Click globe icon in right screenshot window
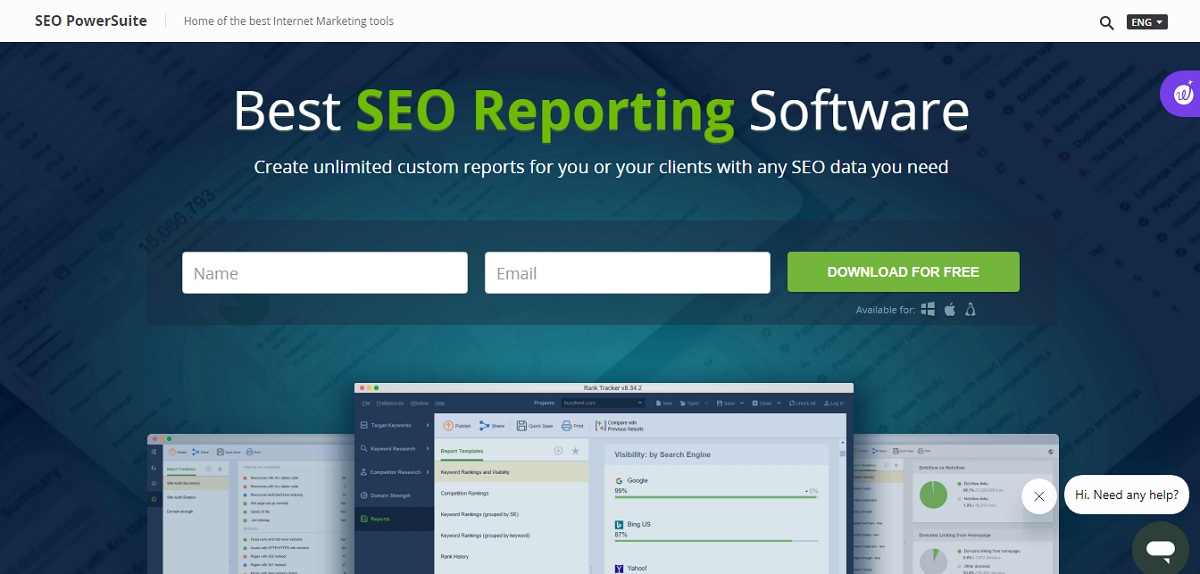 1051,452
